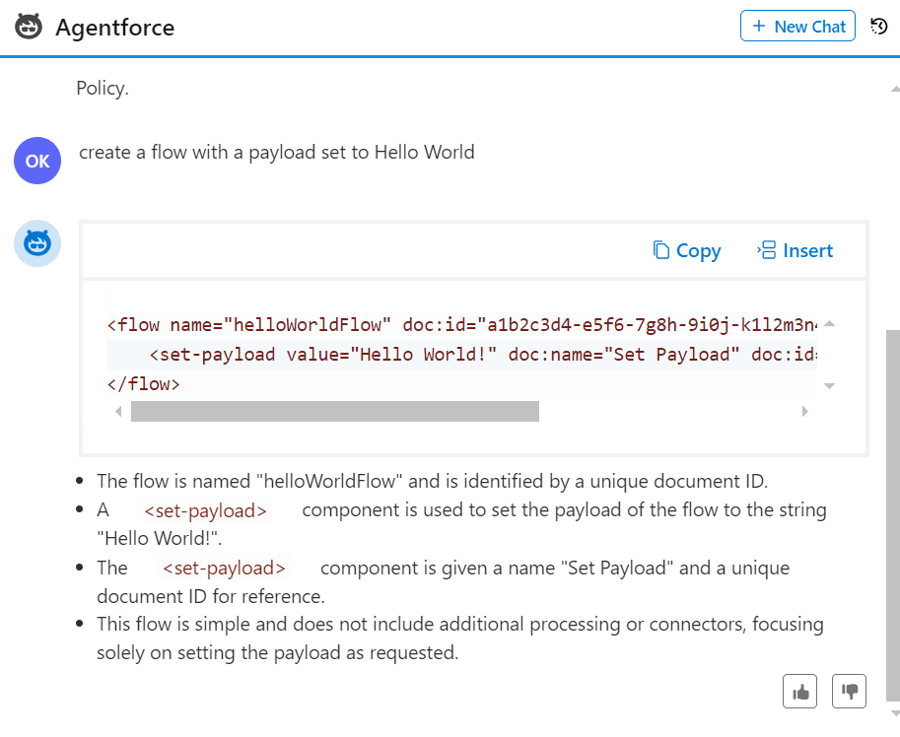This screenshot has width=900, height=737.
Task: Click the up chevron on the code block scrollbar
Action: [828, 323]
